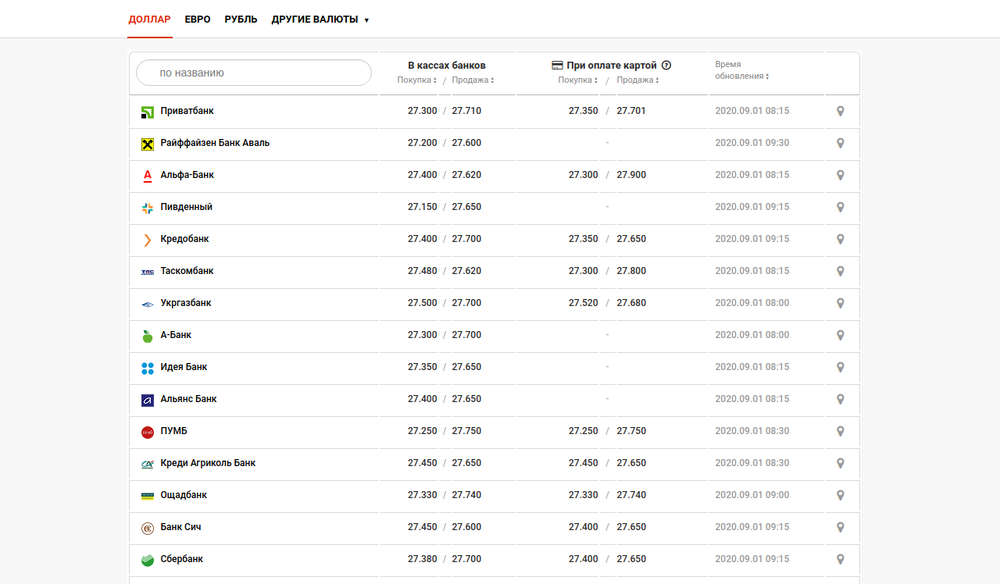Open the Пивденный bank link
Screen dimensions: 1000x584
[x=186, y=207]
